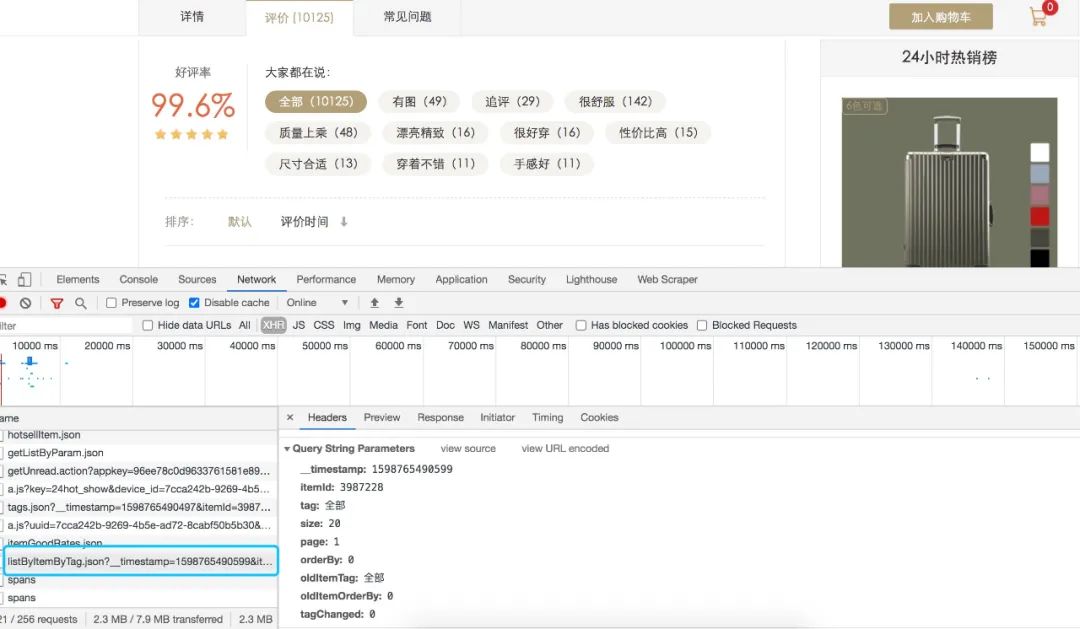The image size is (1080, 629).
Task: Click the view source link
Action: pyautogui.click(x=467, y=448)
